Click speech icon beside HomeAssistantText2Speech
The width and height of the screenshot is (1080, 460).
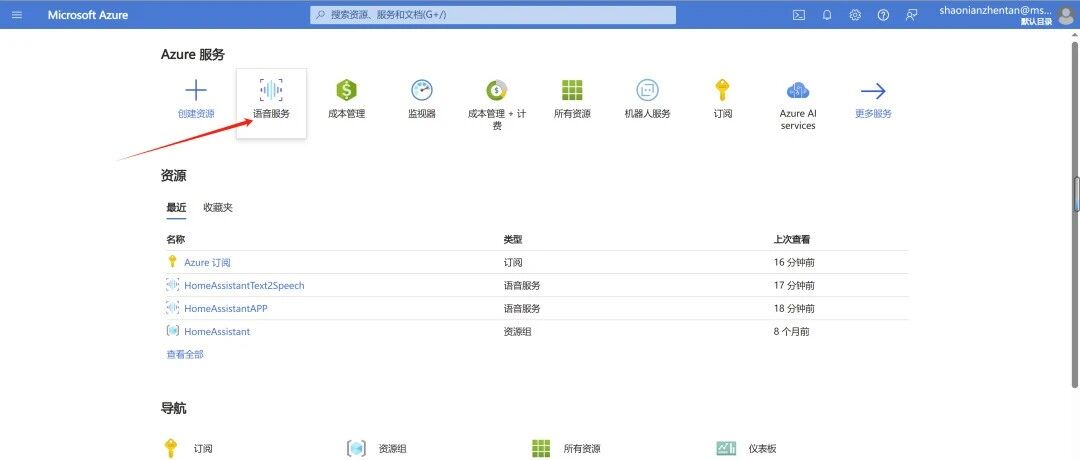pyautogui.click(x=173, y=284)
